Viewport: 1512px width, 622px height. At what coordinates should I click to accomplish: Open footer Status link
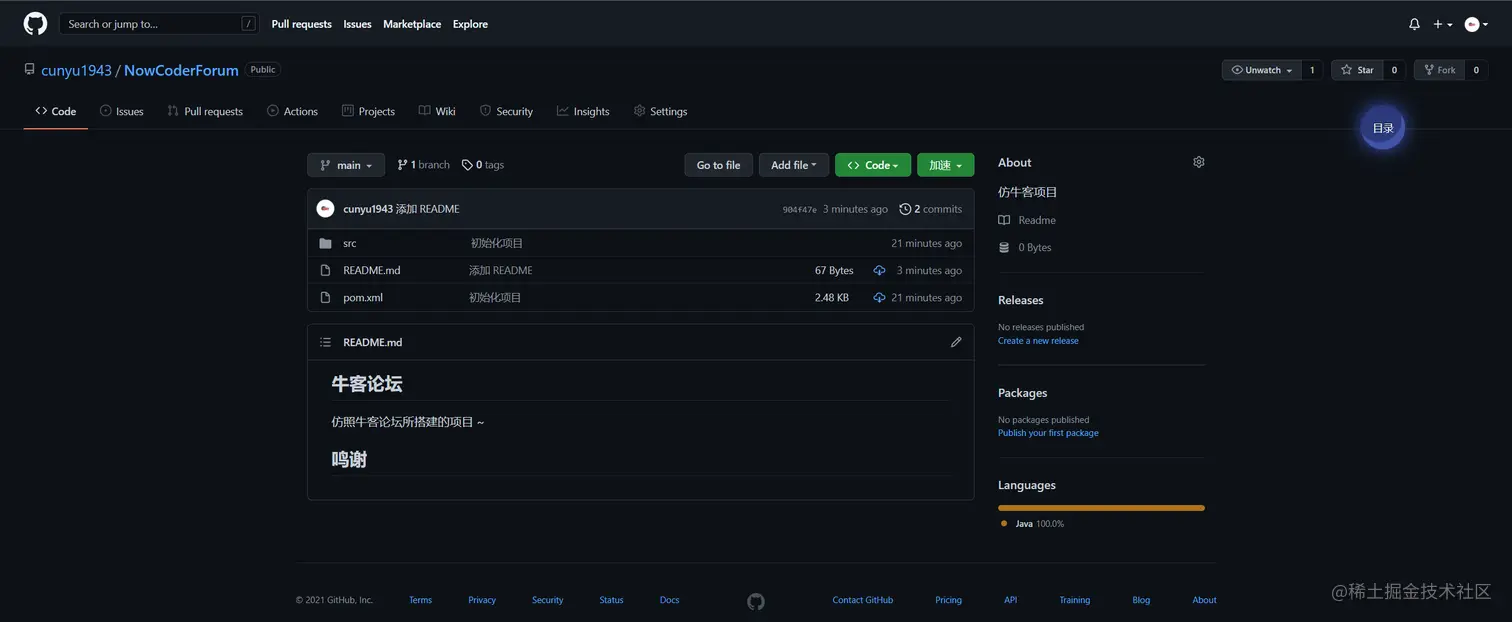[611, 600]
